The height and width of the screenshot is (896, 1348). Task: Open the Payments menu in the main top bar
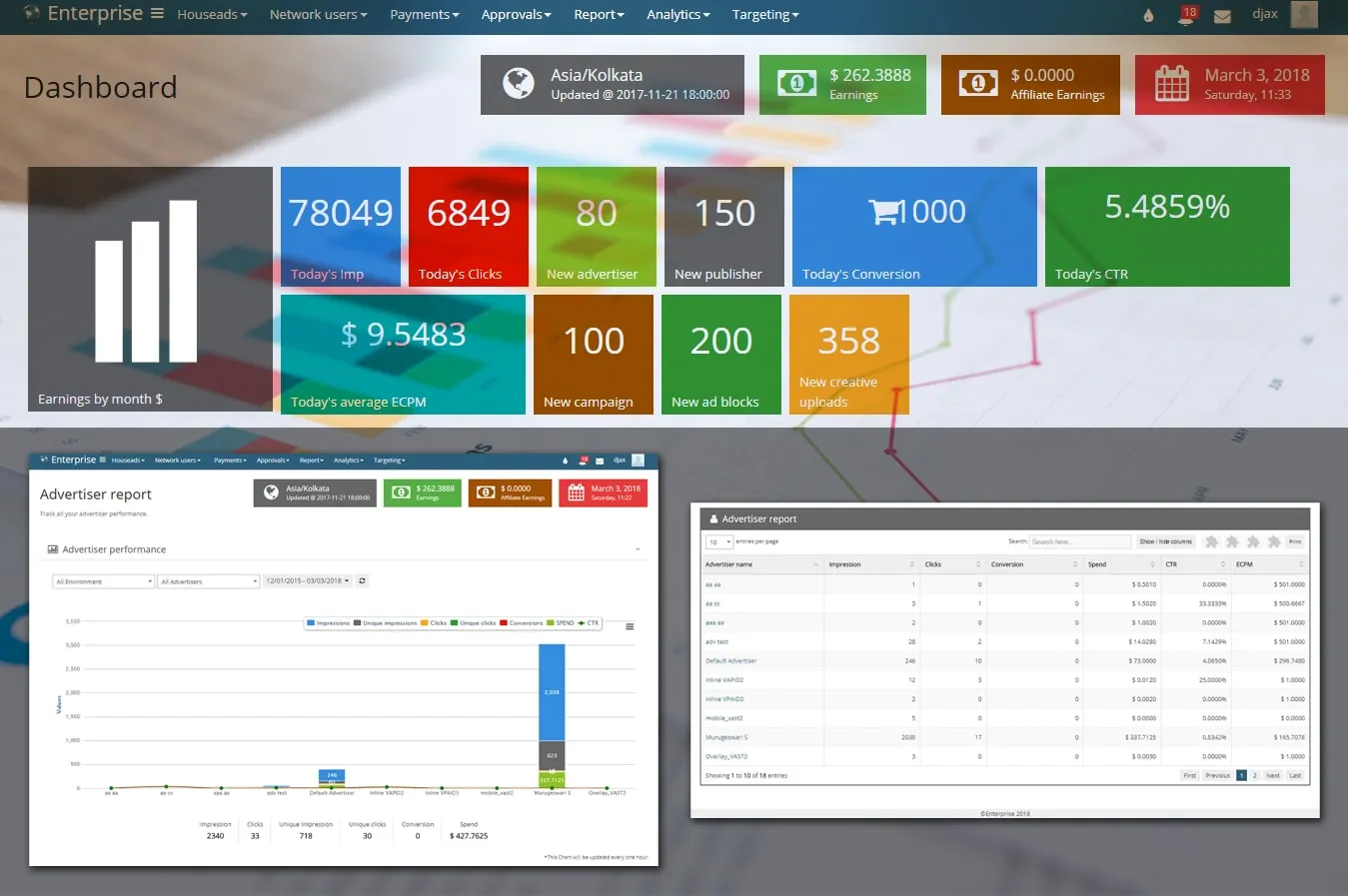pyautogui.click(x=425, y=15)
